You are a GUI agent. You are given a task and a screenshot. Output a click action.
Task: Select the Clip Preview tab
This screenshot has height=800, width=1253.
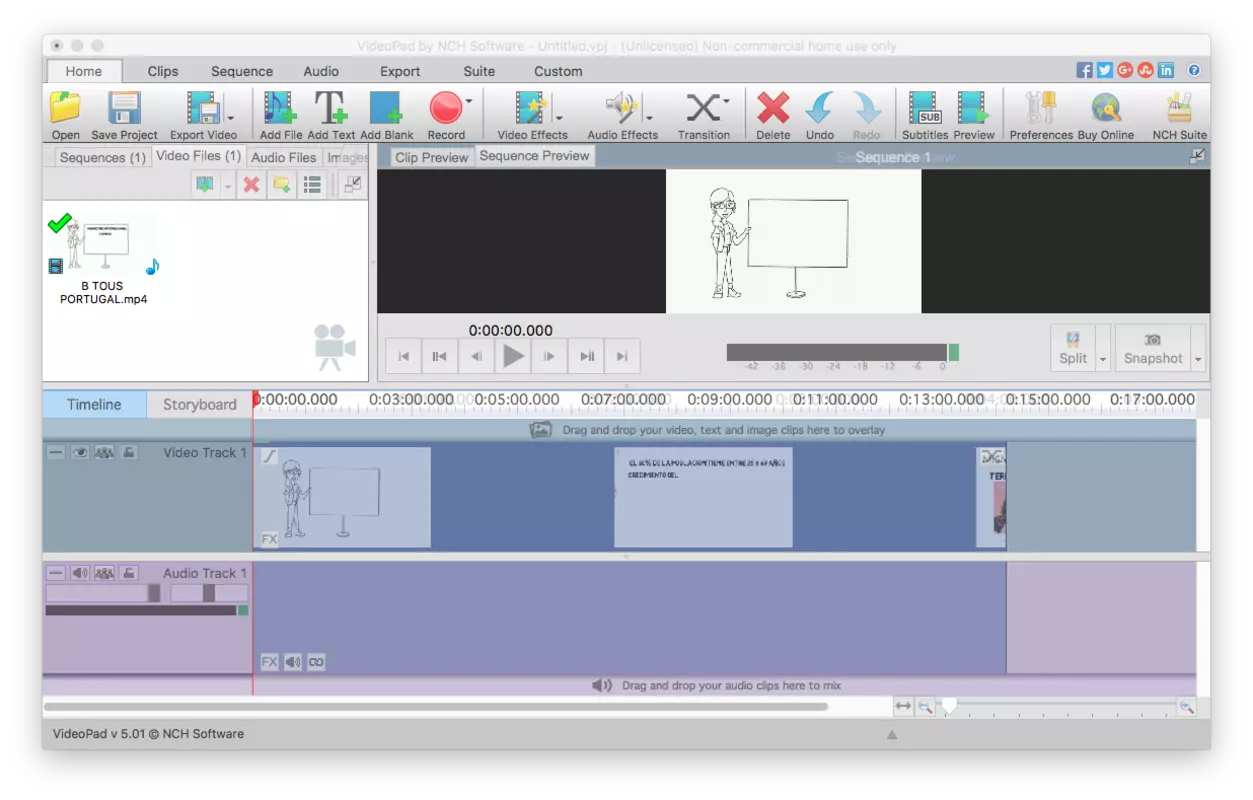click(x=431, y=157)
